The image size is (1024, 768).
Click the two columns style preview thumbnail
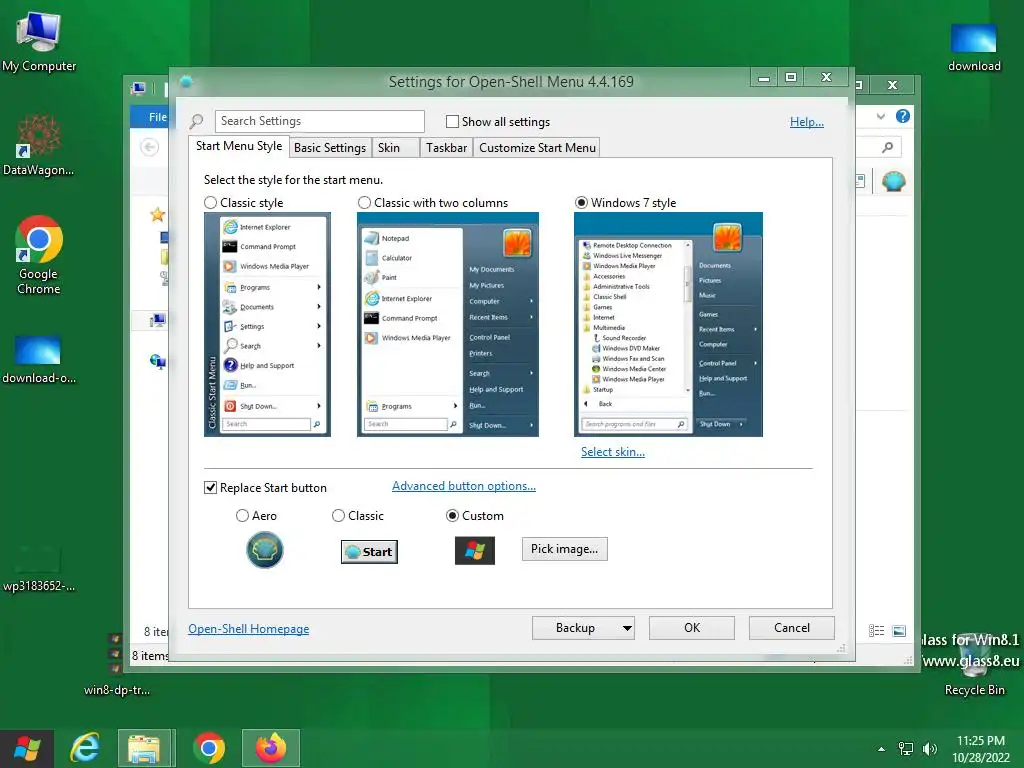[447, 325]
